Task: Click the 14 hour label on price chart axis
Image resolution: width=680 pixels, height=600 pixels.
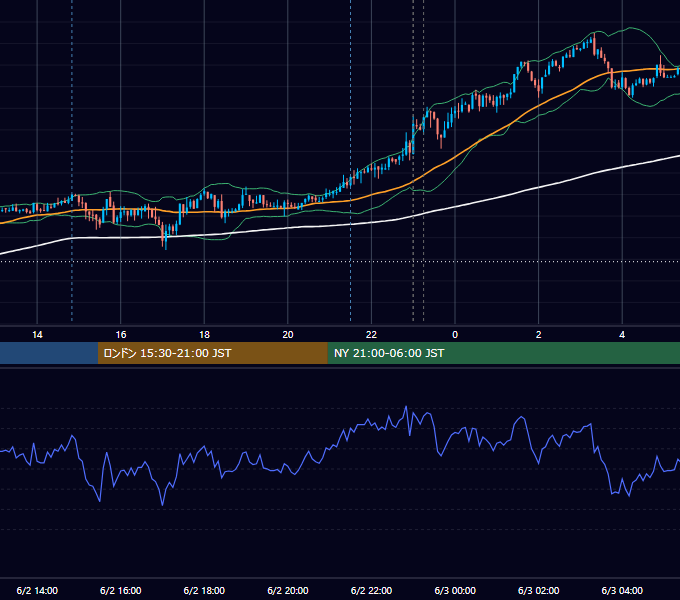Action: [x=37, y=335]
